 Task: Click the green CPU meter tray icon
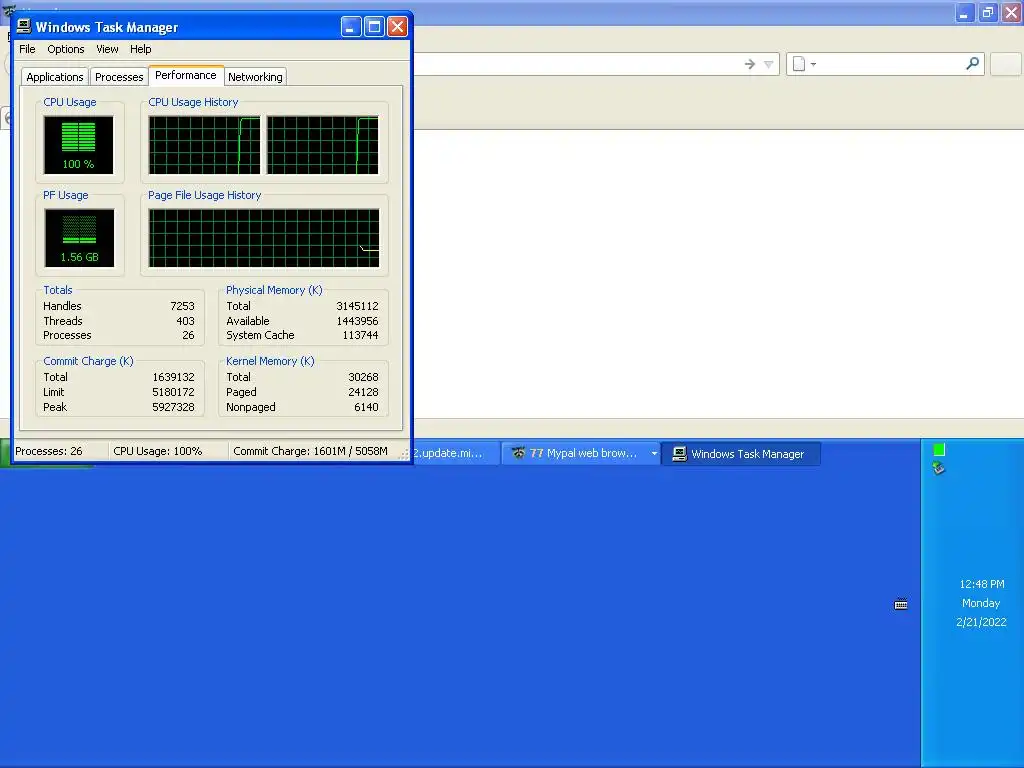[939, 450]
